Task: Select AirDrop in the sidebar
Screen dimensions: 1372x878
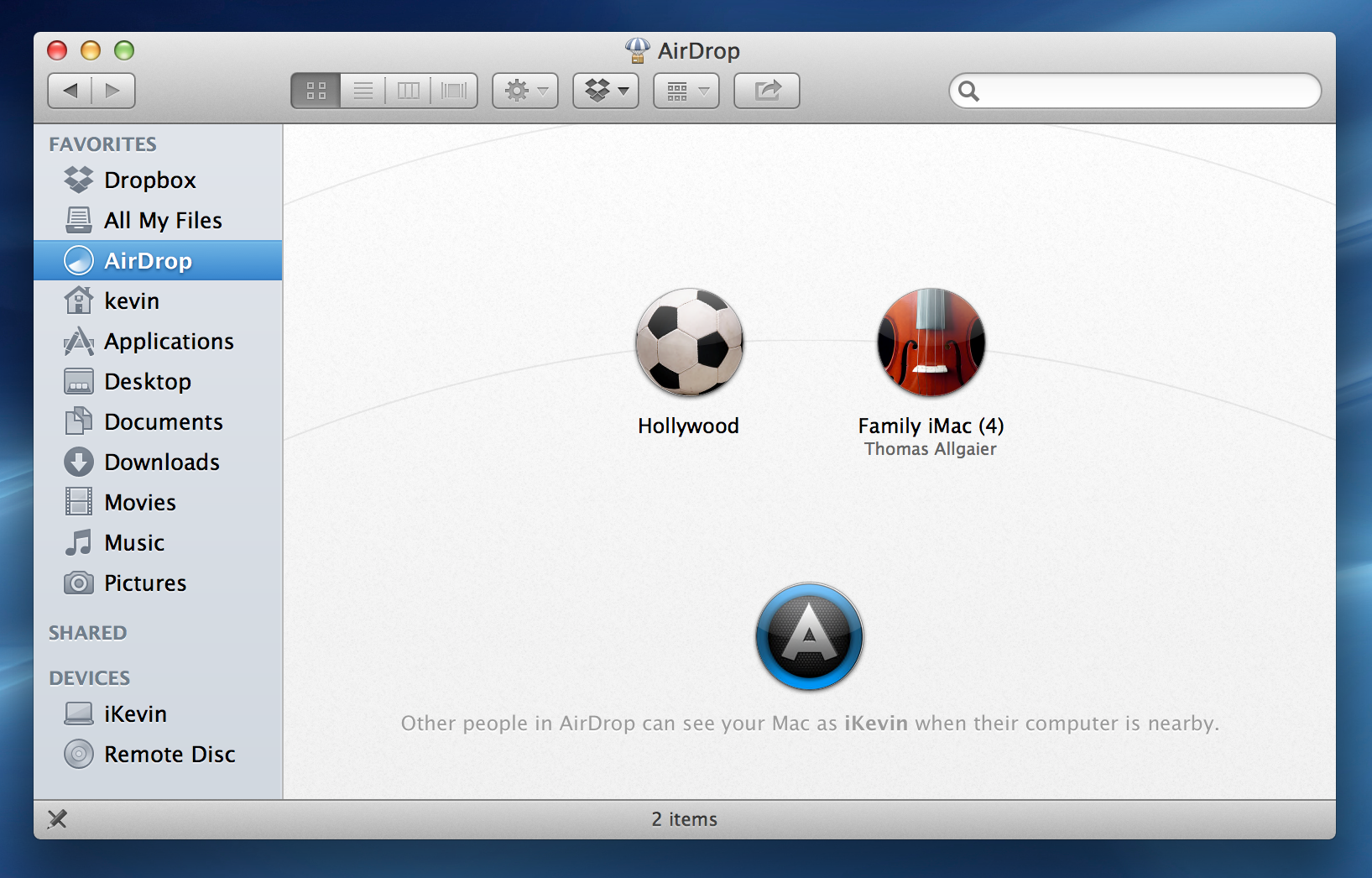Action: 158,260
